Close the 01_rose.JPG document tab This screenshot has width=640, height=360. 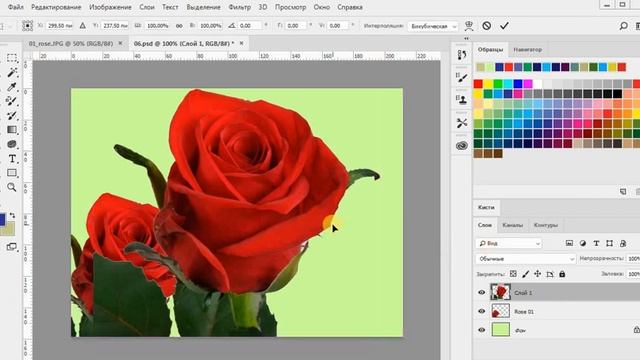(x=120, y=43)
